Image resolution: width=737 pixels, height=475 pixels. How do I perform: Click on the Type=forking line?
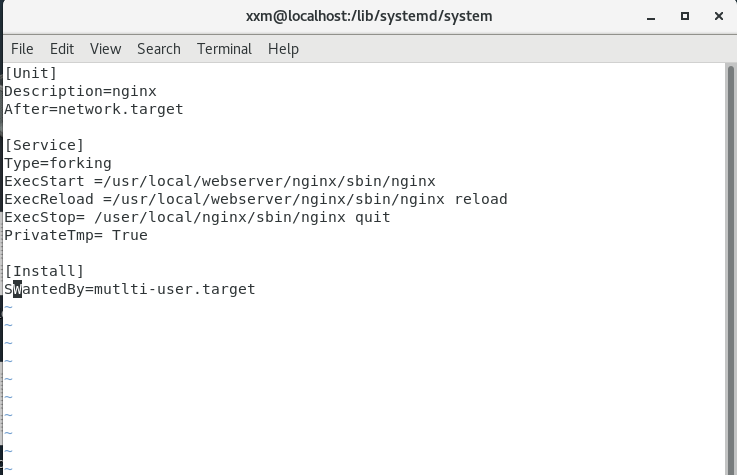pos(58,164)
